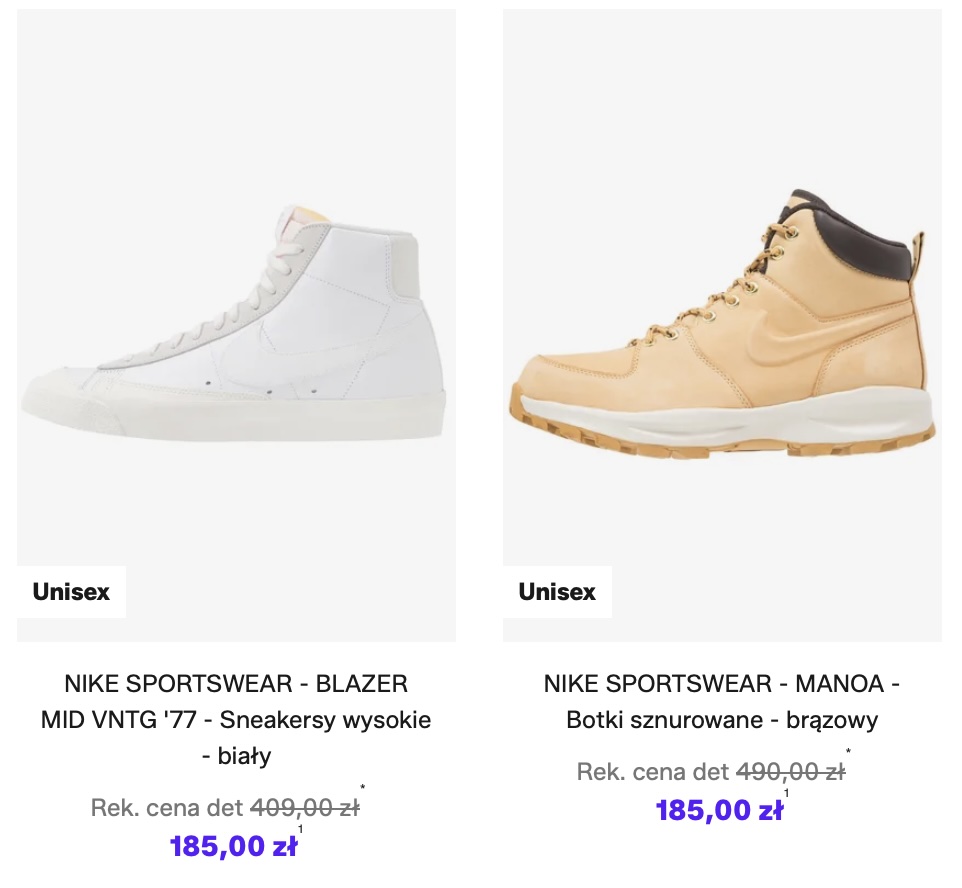
Task: Click the crossed-out 409,00 zł price
Action: 304,808
